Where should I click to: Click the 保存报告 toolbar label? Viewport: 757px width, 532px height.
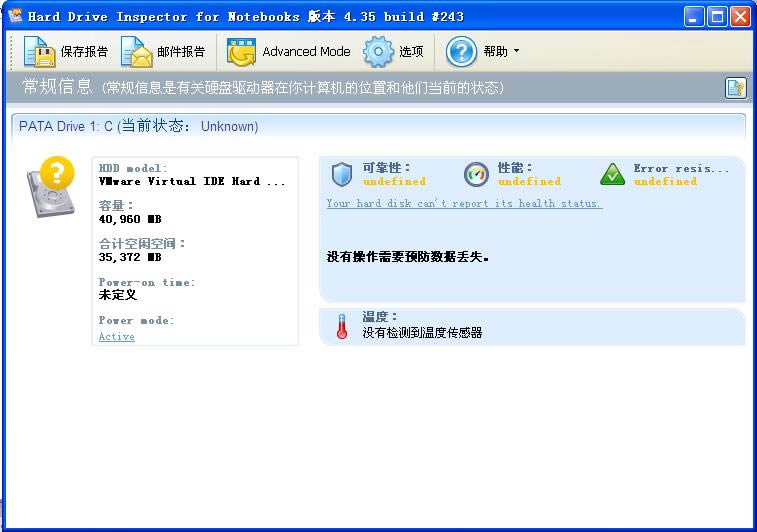84,51
